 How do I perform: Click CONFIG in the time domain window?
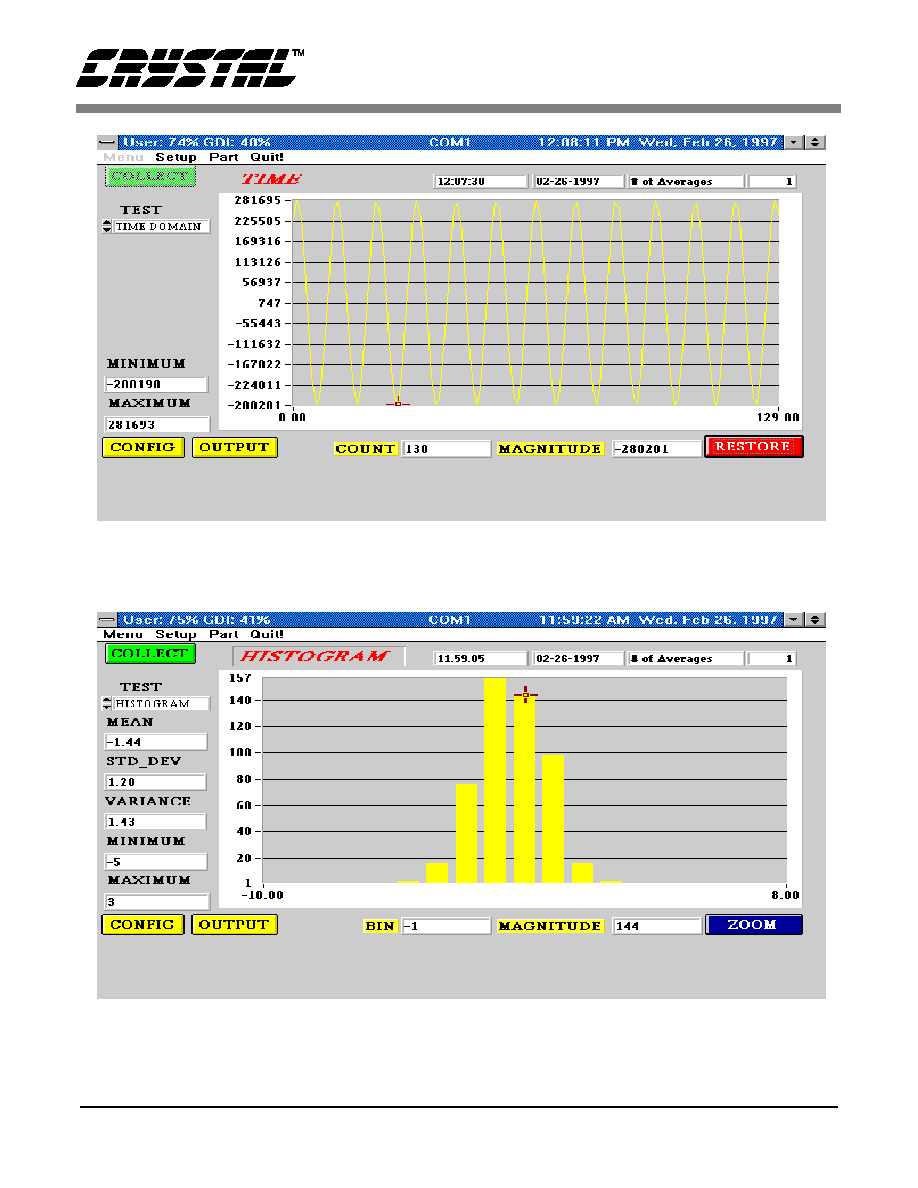[x=143, y=448]
